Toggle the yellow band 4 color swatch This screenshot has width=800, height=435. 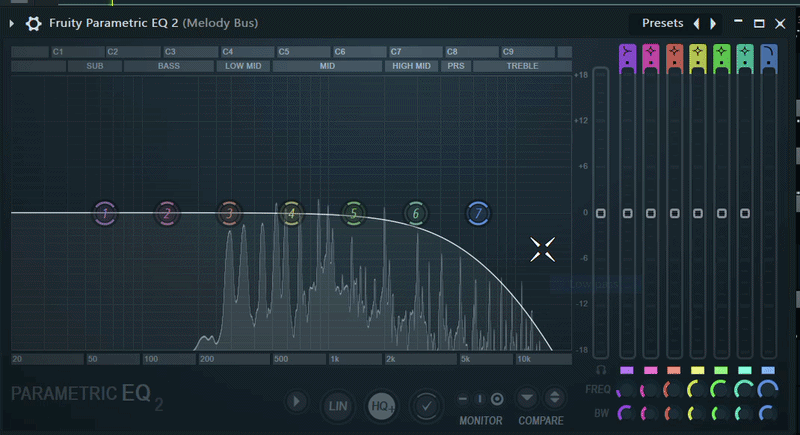tap(697, 370)
